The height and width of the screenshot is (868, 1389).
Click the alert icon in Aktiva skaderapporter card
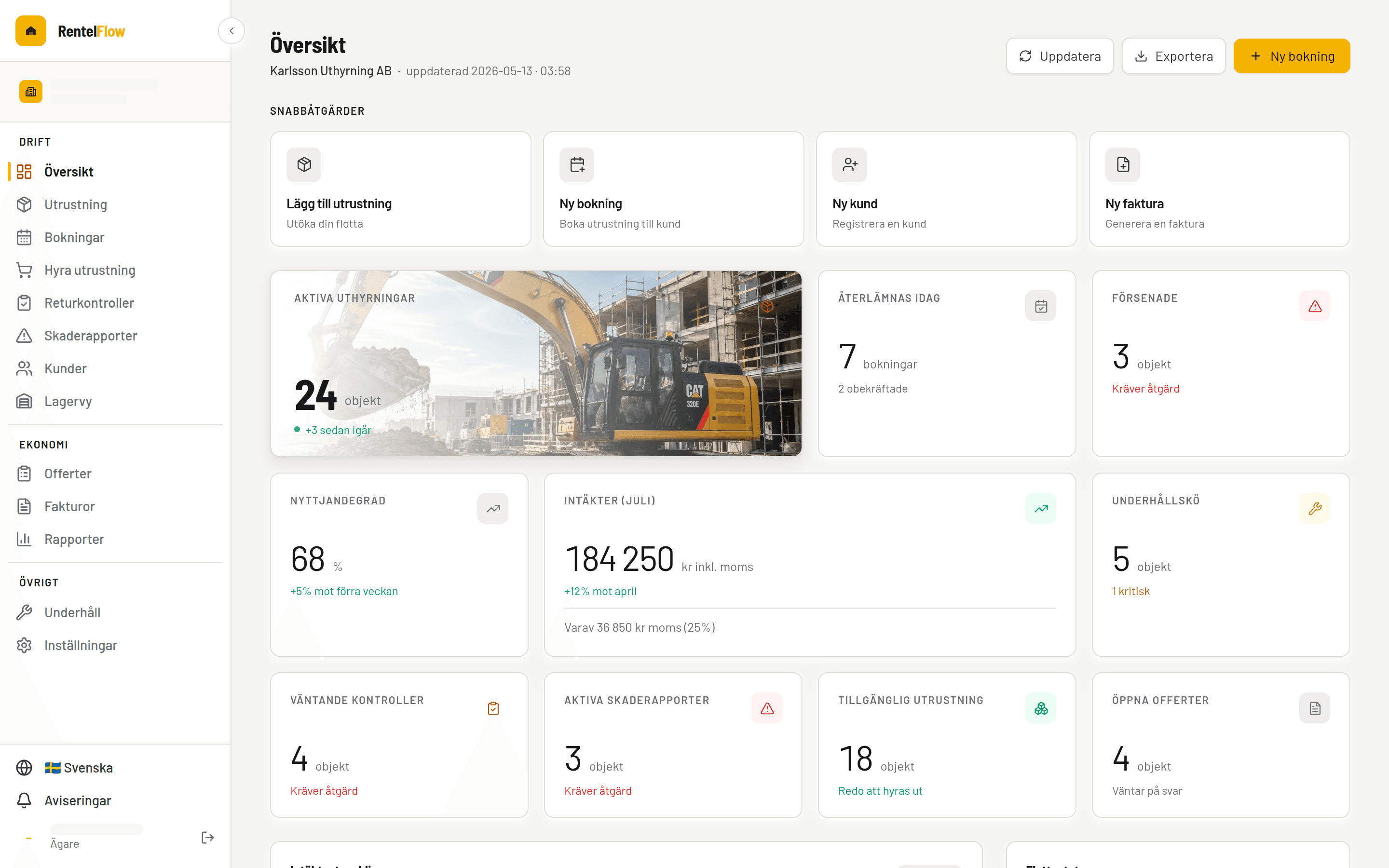[767, 708]
